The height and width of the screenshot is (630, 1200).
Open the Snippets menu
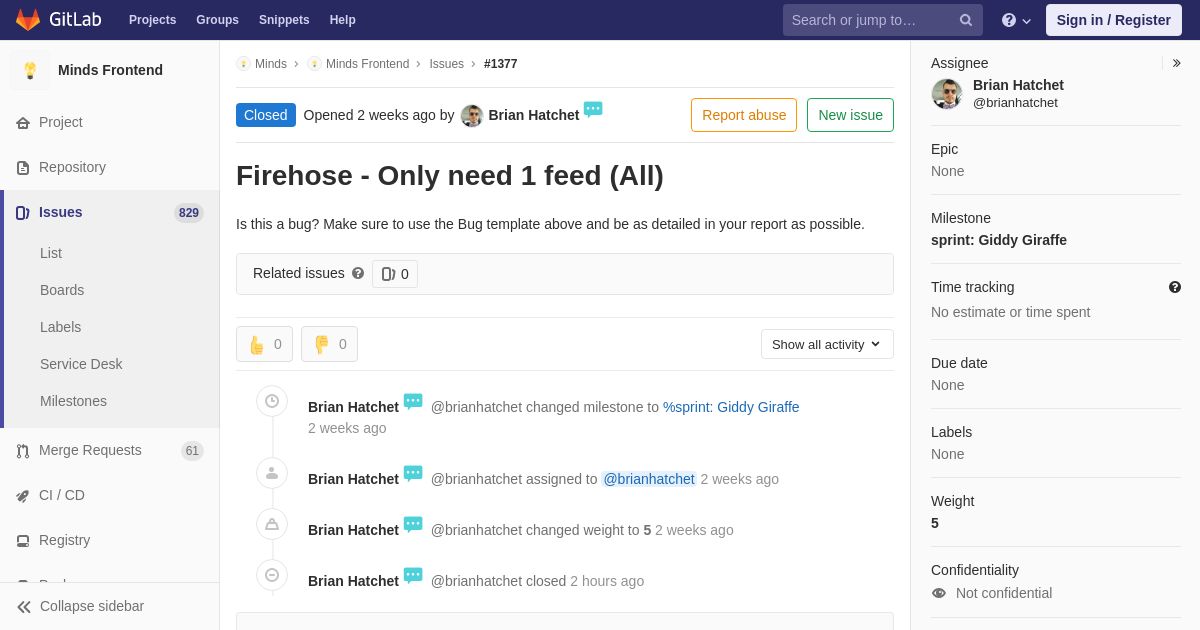(x=284, y=20)
